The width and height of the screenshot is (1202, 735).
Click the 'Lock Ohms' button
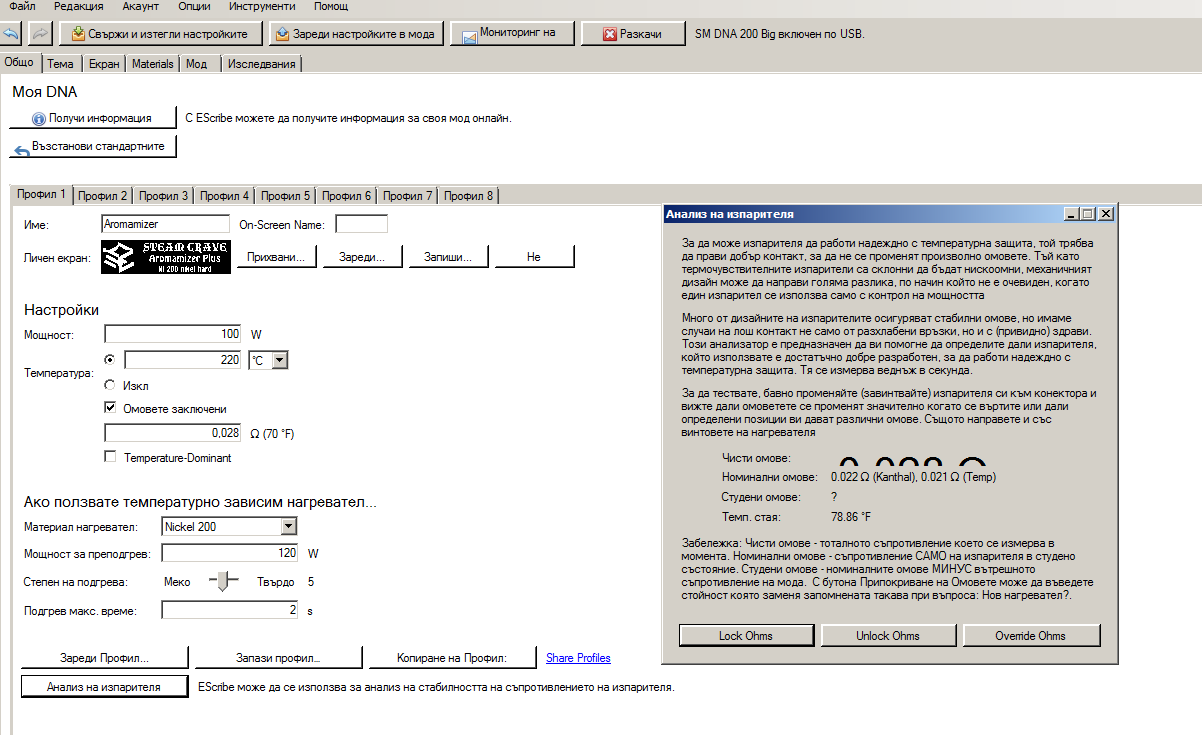[746, 636]
